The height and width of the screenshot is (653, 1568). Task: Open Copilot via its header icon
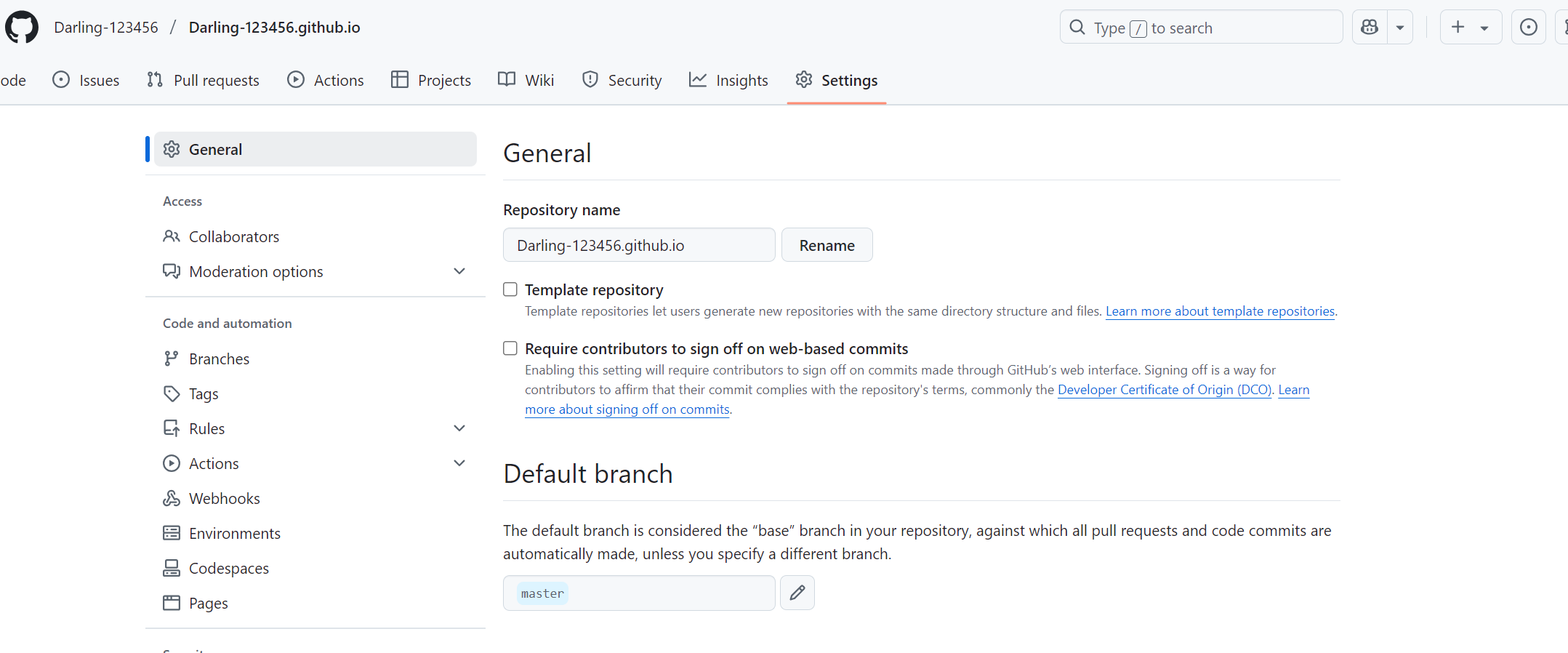1370,28
